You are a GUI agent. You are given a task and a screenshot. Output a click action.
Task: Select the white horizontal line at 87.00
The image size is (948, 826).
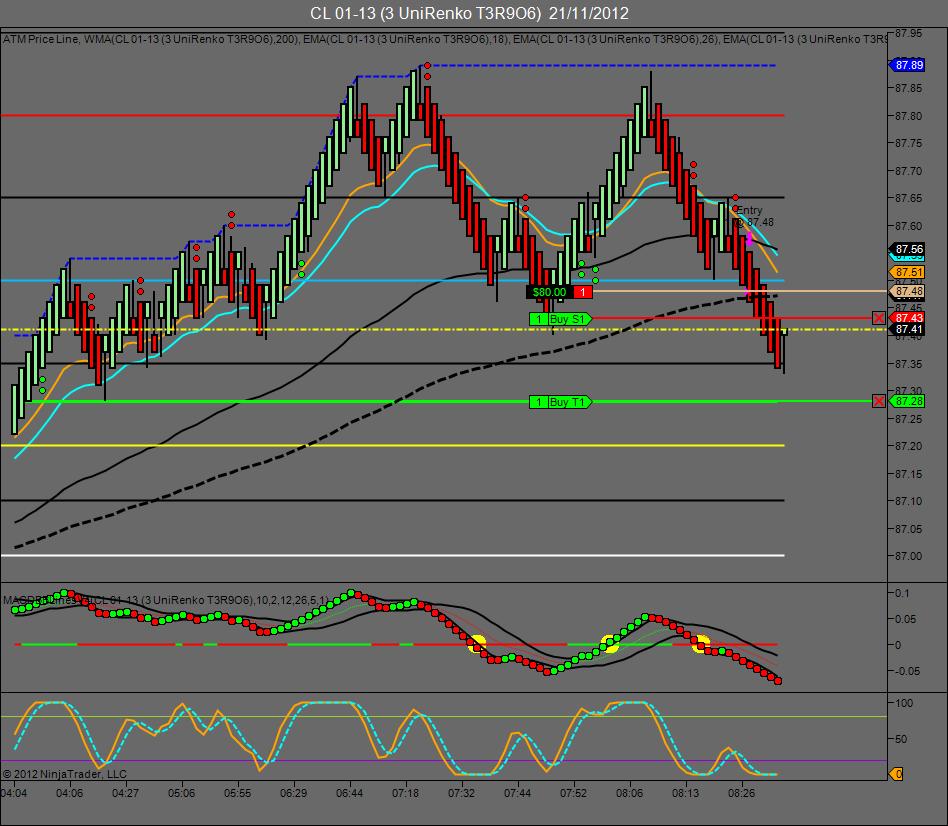tap(392, 555)
